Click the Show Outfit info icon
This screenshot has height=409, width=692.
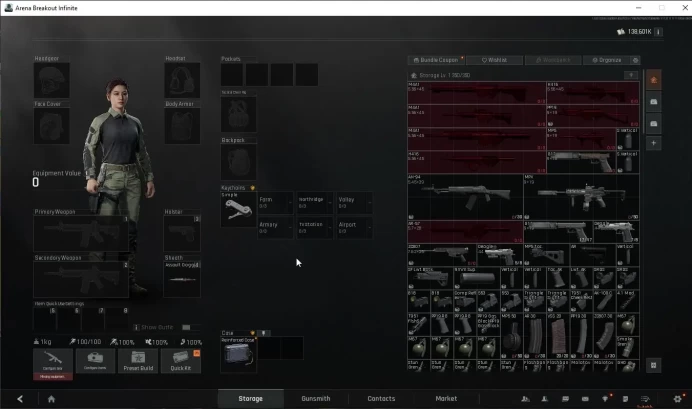coord(136,327)
